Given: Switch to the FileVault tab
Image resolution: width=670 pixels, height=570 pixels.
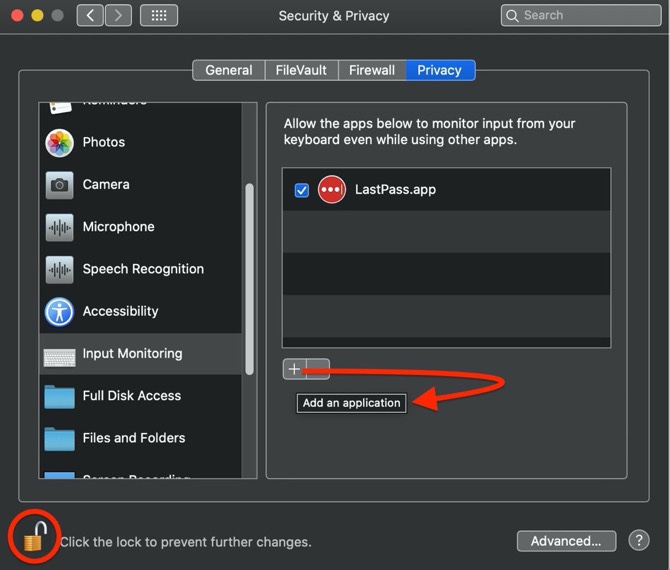Looking at the screenshot, I should click(x=301, y=70).
